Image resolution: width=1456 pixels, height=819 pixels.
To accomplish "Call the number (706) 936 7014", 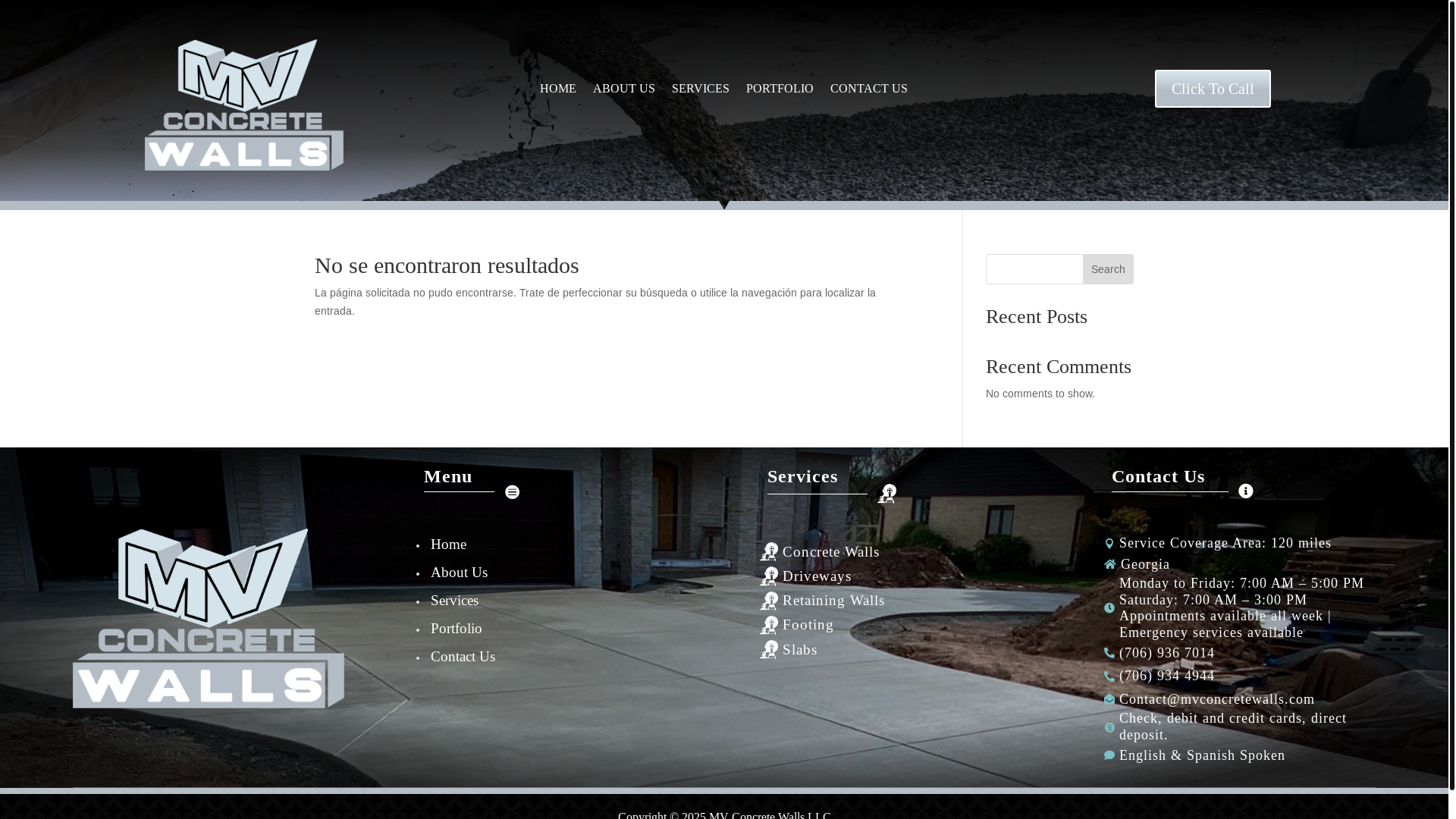I will (1167, 653).
